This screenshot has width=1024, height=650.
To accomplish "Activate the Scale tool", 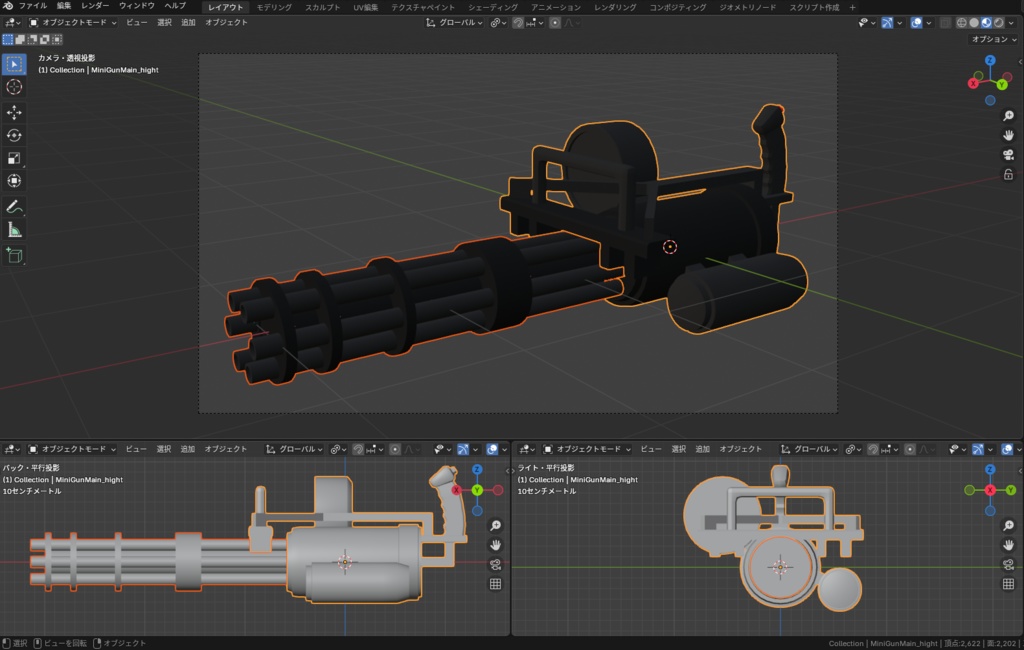I will pos(14,158).
